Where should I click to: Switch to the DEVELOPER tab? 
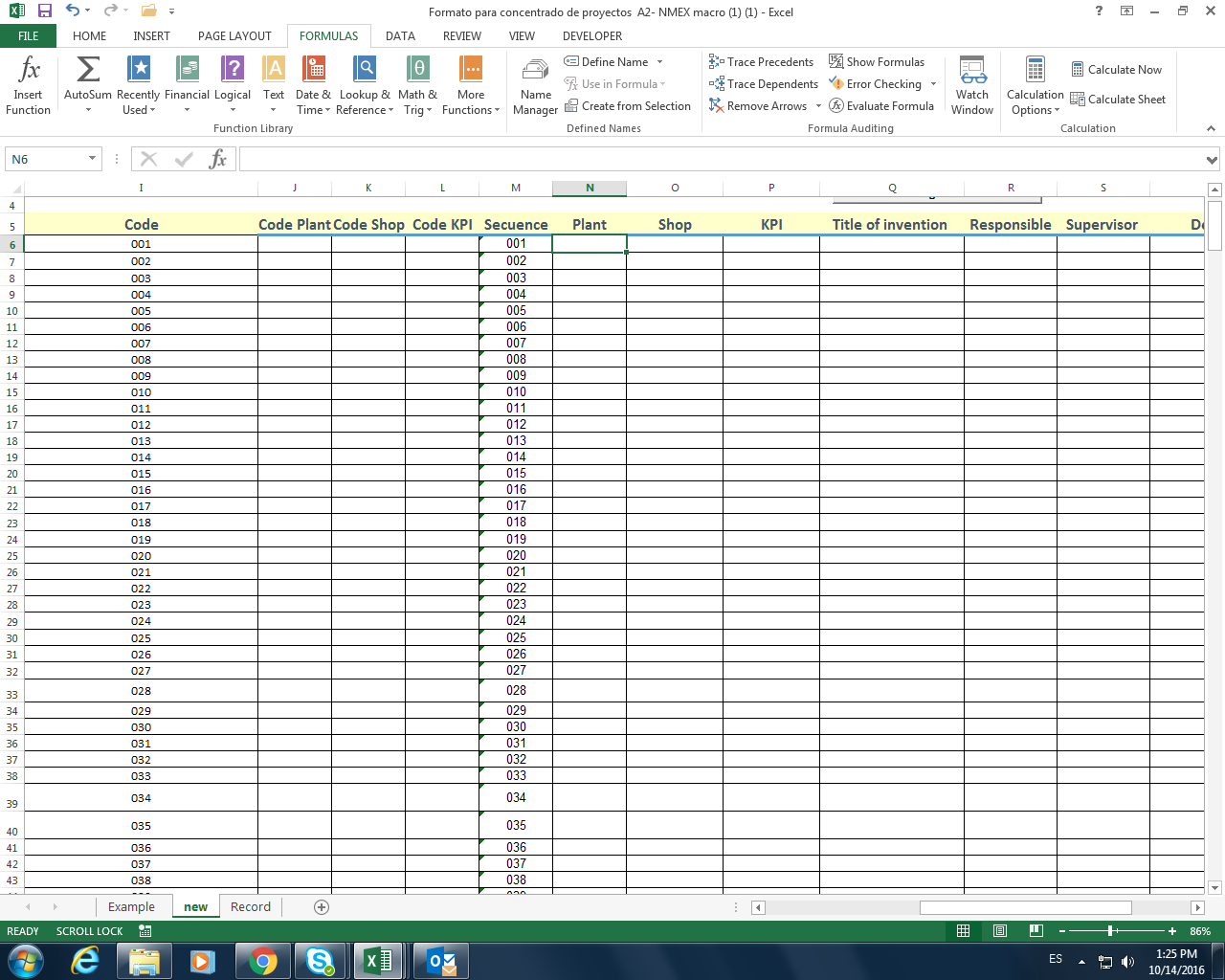(x=592, y=36)
